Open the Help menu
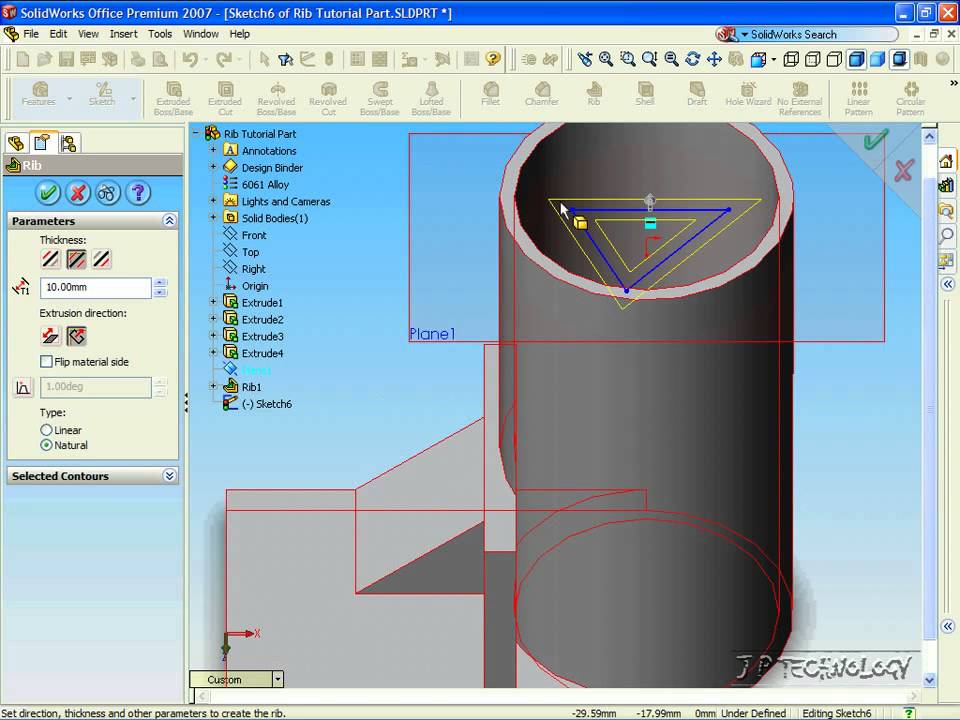 239,34
